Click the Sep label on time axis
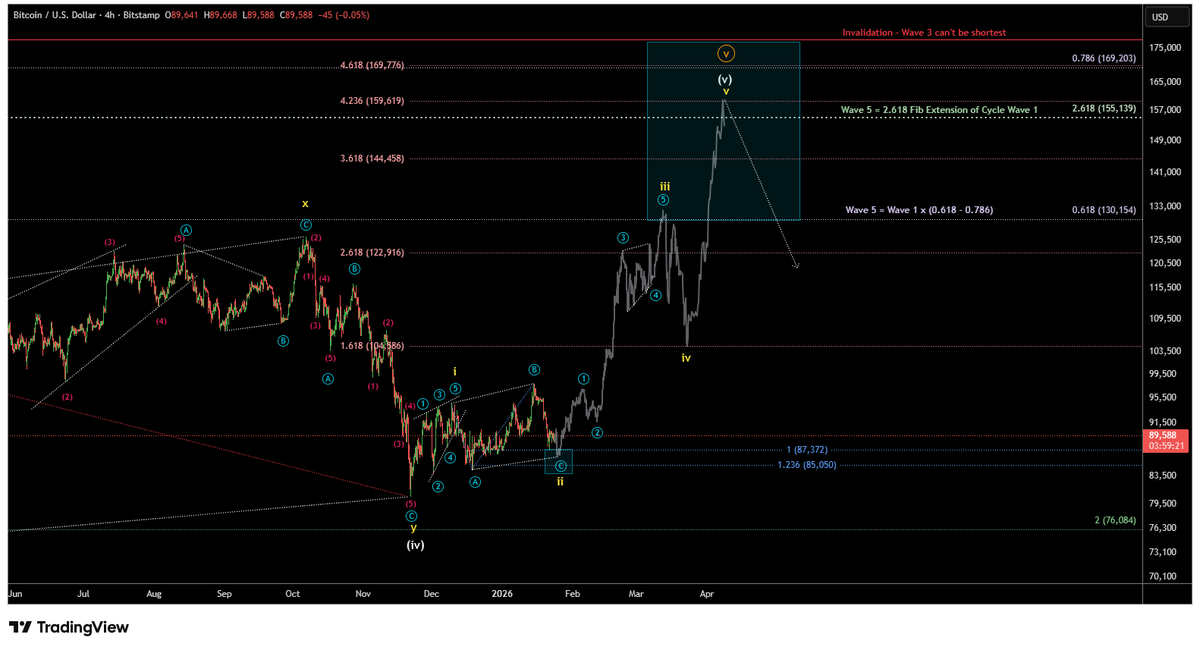This screenshot has height=650, width=1200. click(224, 593)
